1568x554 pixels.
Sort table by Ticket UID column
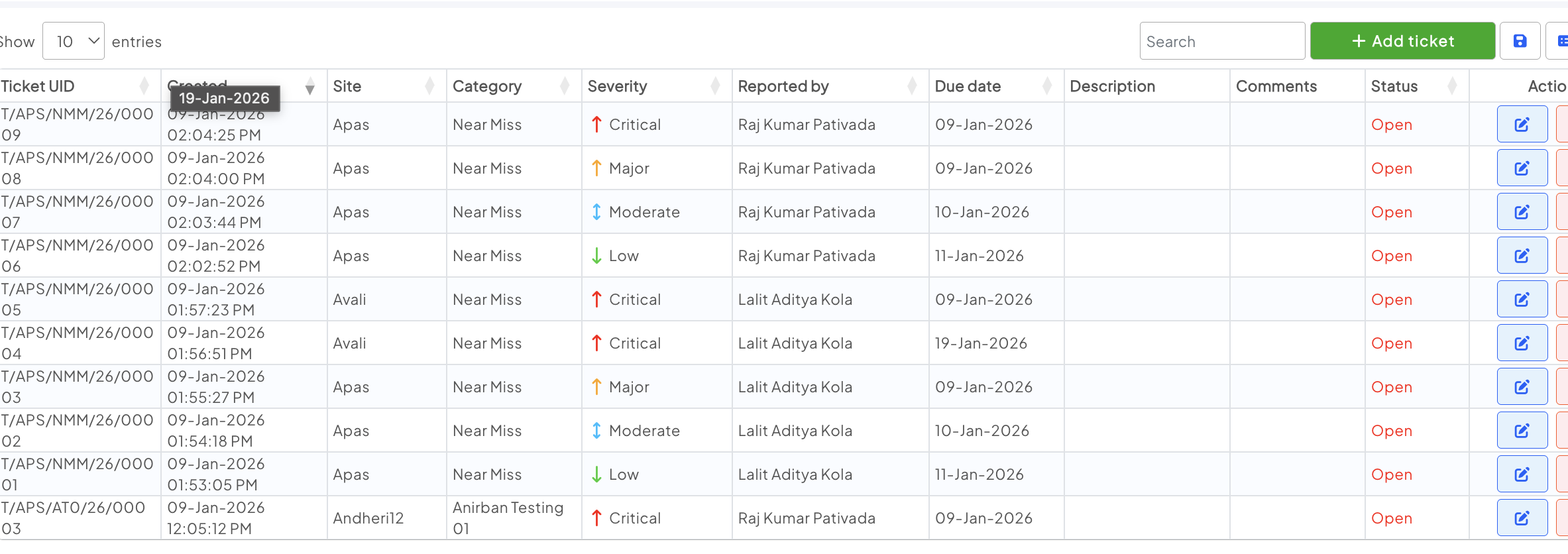[x=38, y=86]
